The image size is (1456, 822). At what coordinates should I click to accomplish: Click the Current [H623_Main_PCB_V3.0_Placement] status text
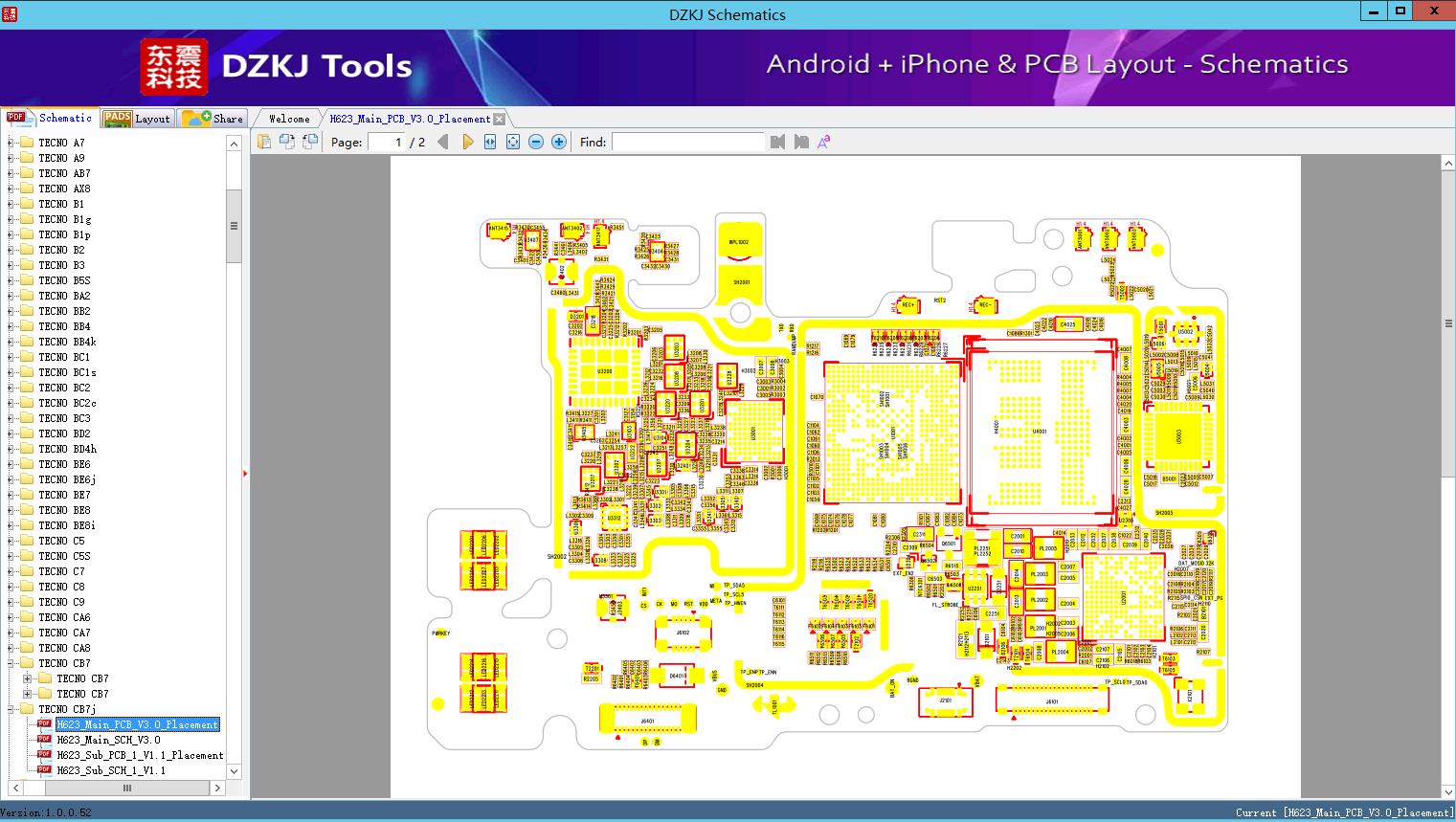[x=1344, y=812]
